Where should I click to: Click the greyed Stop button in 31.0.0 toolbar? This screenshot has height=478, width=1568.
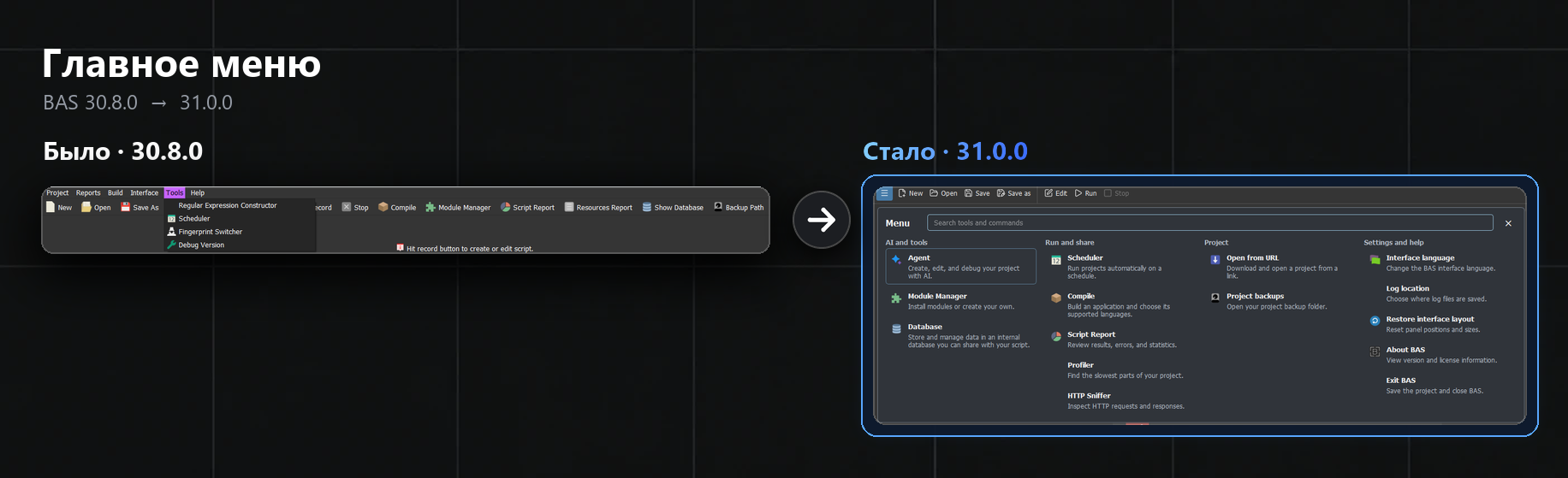click(x=1116, y=193)
